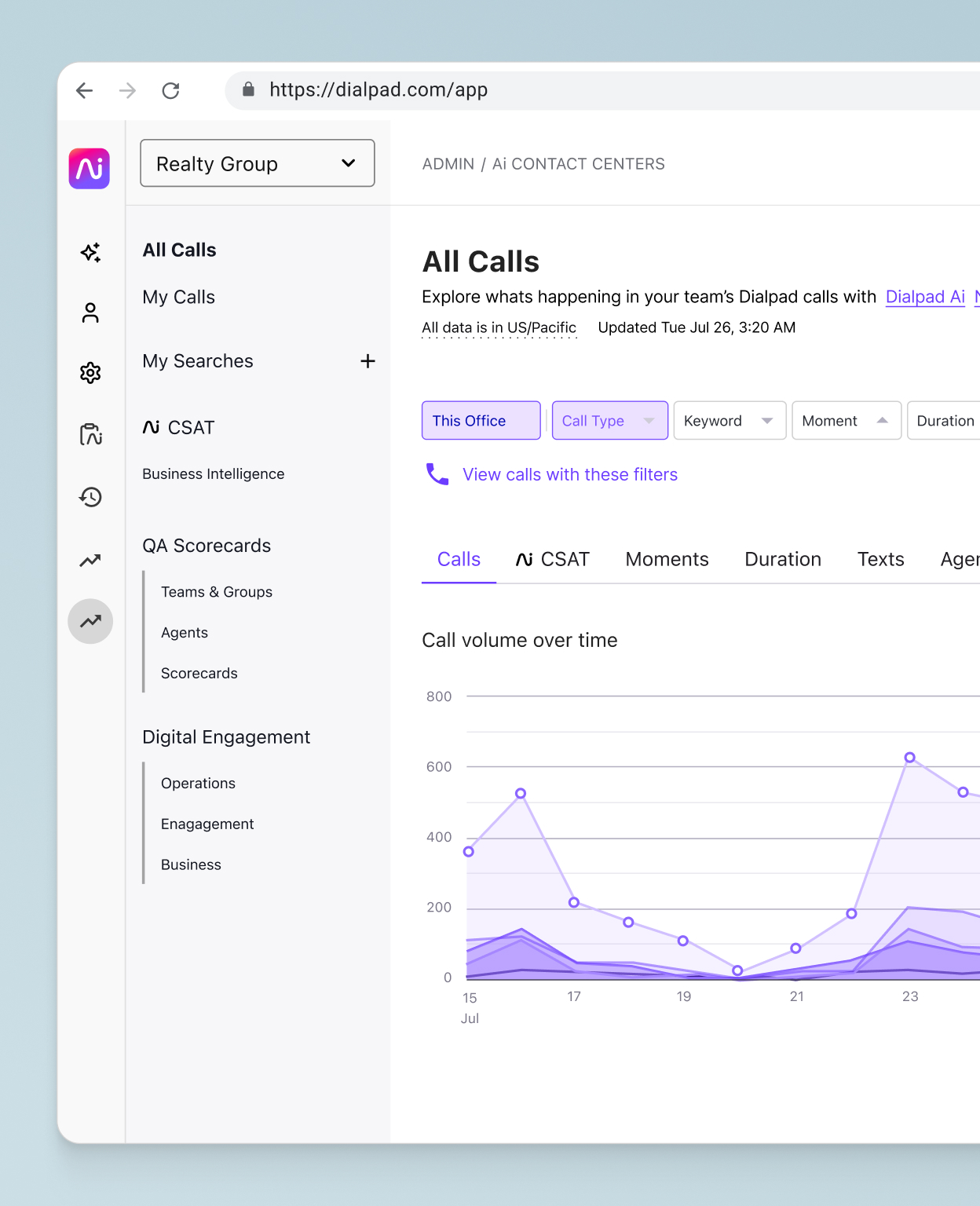Viewport: 980px width, 1206px height.
Task: Click the Dialpad Ai logo icon
Action: click(x=89, y=169)
